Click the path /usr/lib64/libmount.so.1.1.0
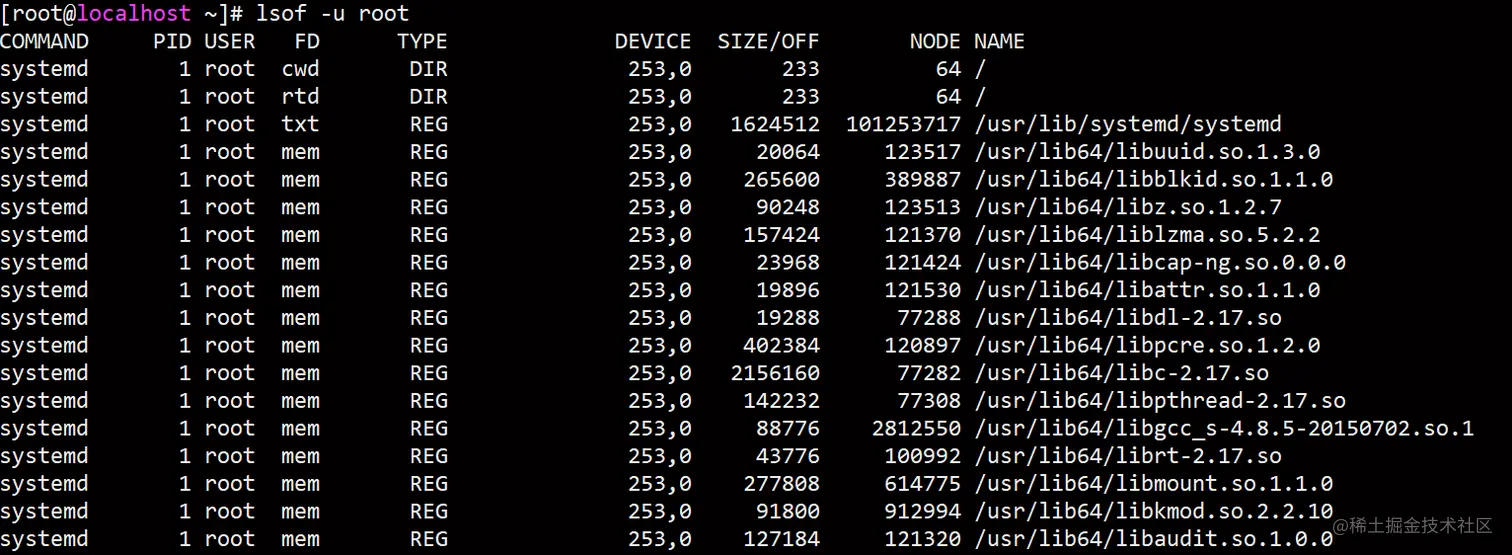 (1153, 484)
